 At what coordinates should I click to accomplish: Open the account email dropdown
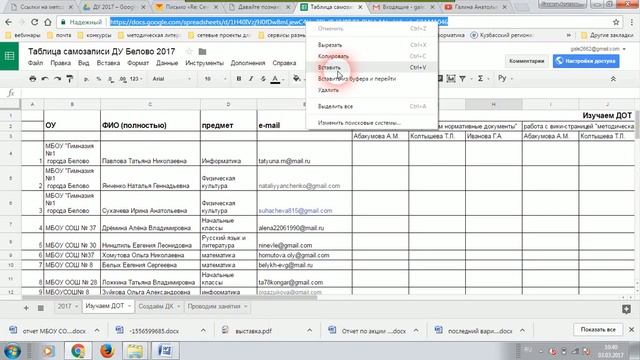[598, 49]
